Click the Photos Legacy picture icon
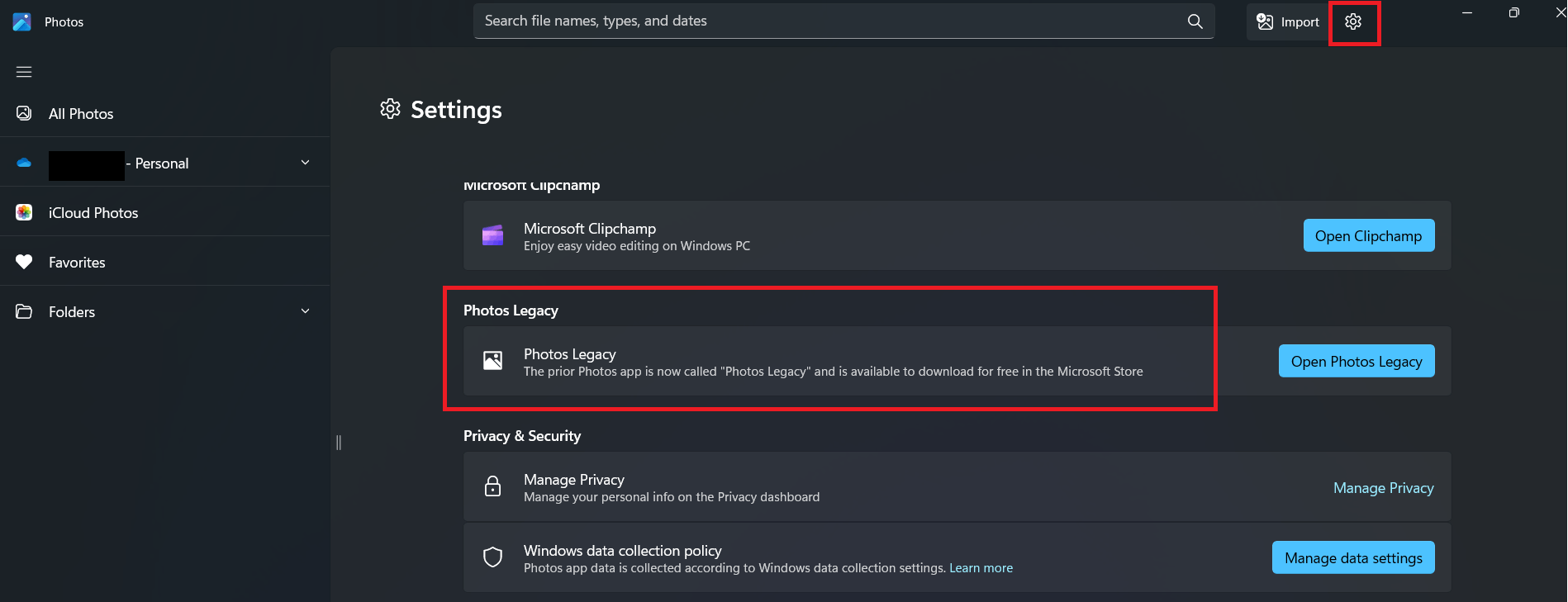Image resolution: width=1568 pixels, height=602 pixels. tap(492, 361)
